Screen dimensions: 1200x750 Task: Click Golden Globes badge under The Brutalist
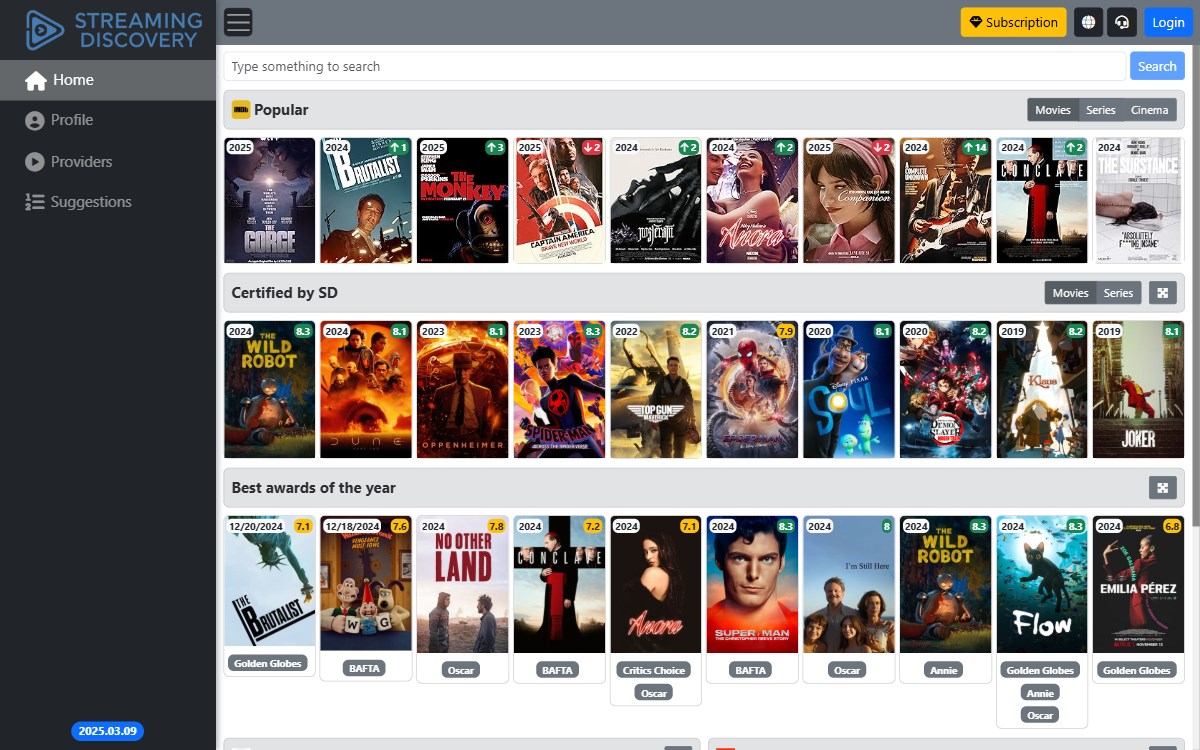tap(268, 663)
